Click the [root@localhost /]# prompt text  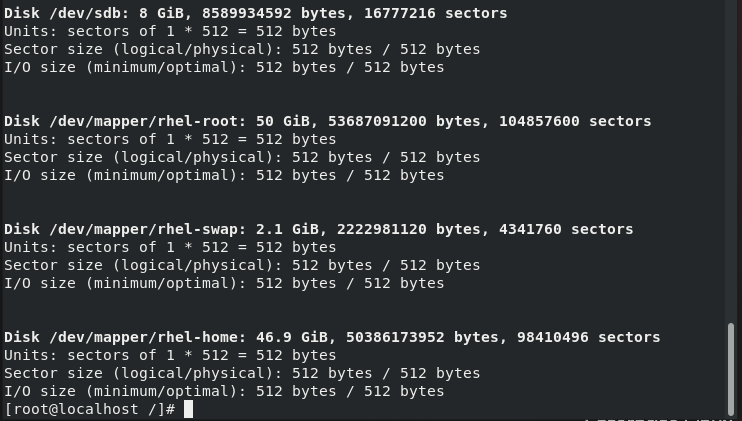[90, 409]
